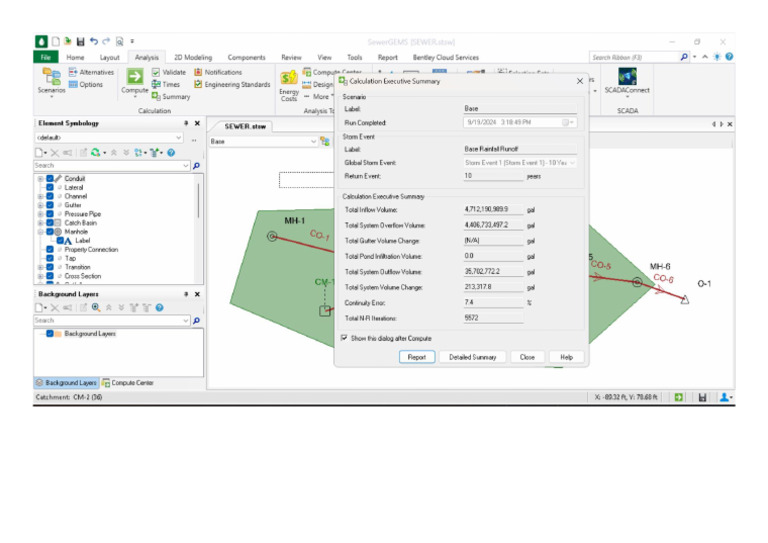The height and width of the screenshot is (543, 768).
Task: Open the Compute button dropdown arrow
Action: (x=135, y=97)
